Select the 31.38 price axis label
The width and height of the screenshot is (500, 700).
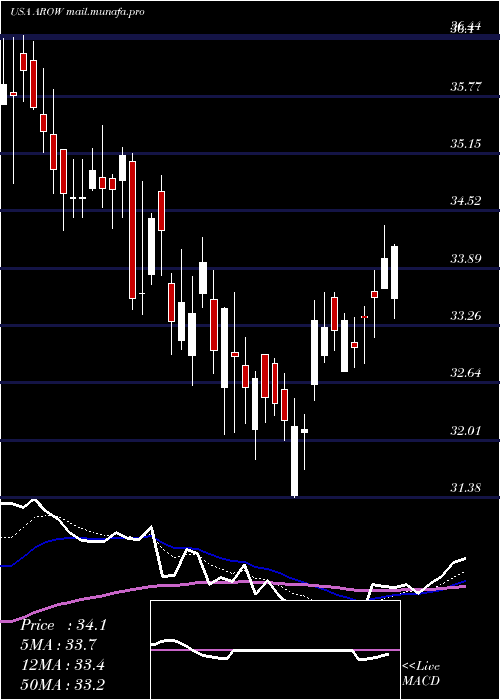(x=466, y=488)
